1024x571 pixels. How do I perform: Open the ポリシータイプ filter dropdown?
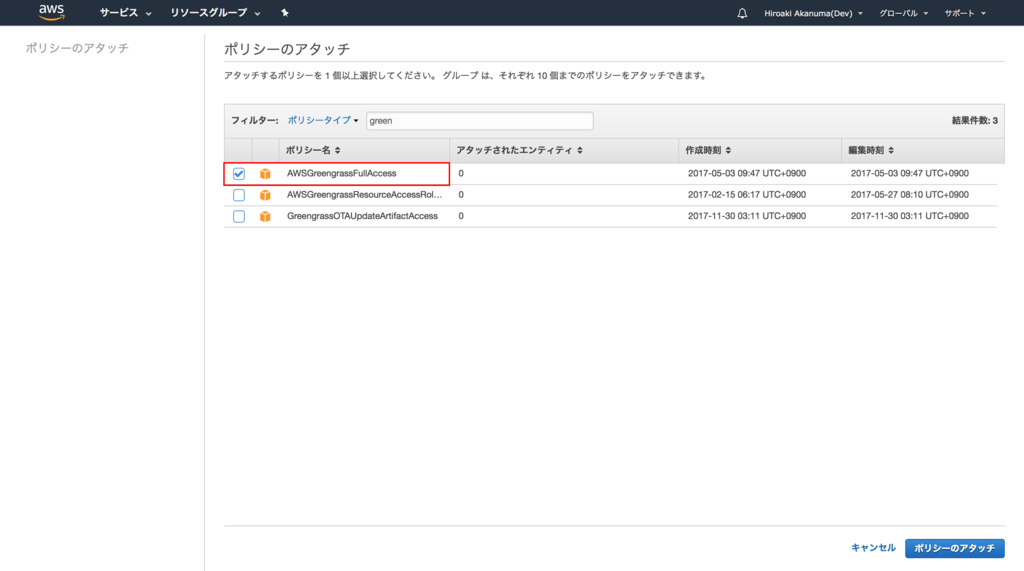tap(323, 120)
